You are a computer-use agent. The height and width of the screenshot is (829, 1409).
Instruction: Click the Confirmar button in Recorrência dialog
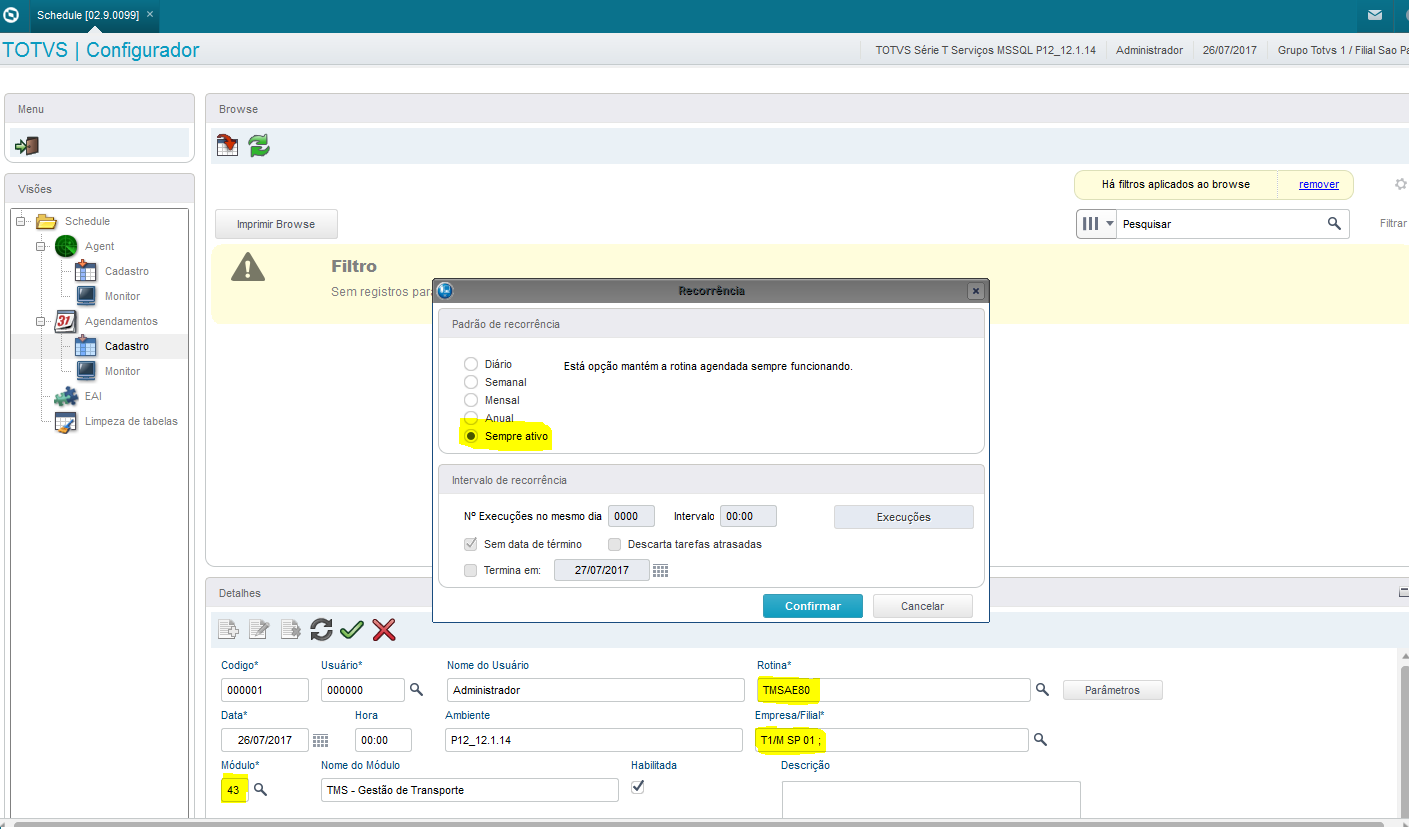coord(813,606)
